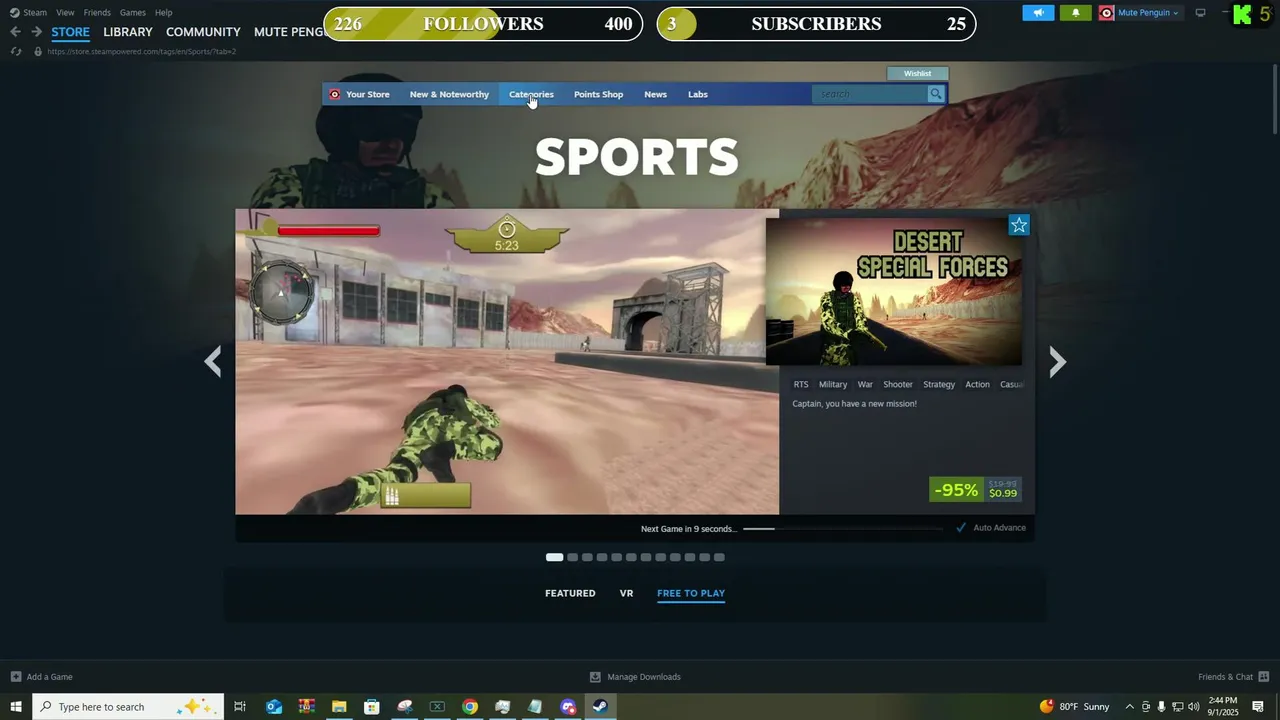Image resolution: width=1280 pixels, height=720 pixels.
Task: Launch Outlook from the taskbar
Action: coord(273,707)
